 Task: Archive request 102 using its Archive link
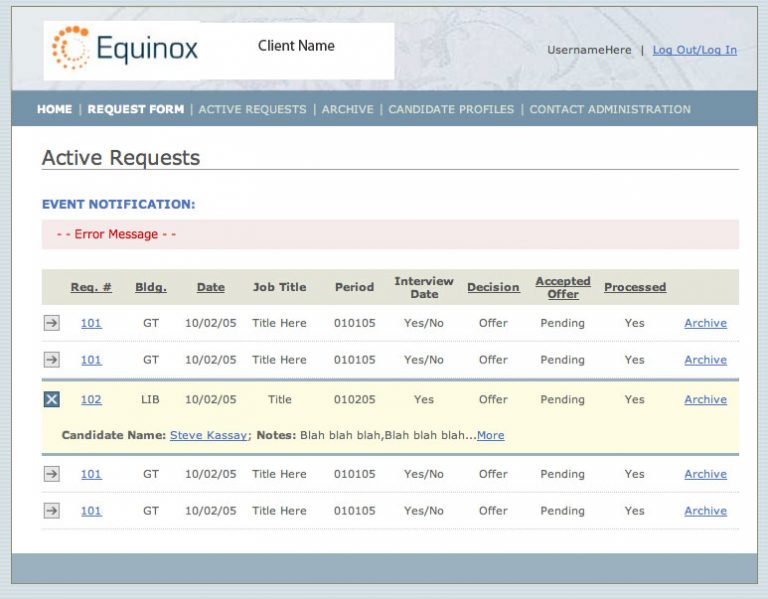point(705,400)
